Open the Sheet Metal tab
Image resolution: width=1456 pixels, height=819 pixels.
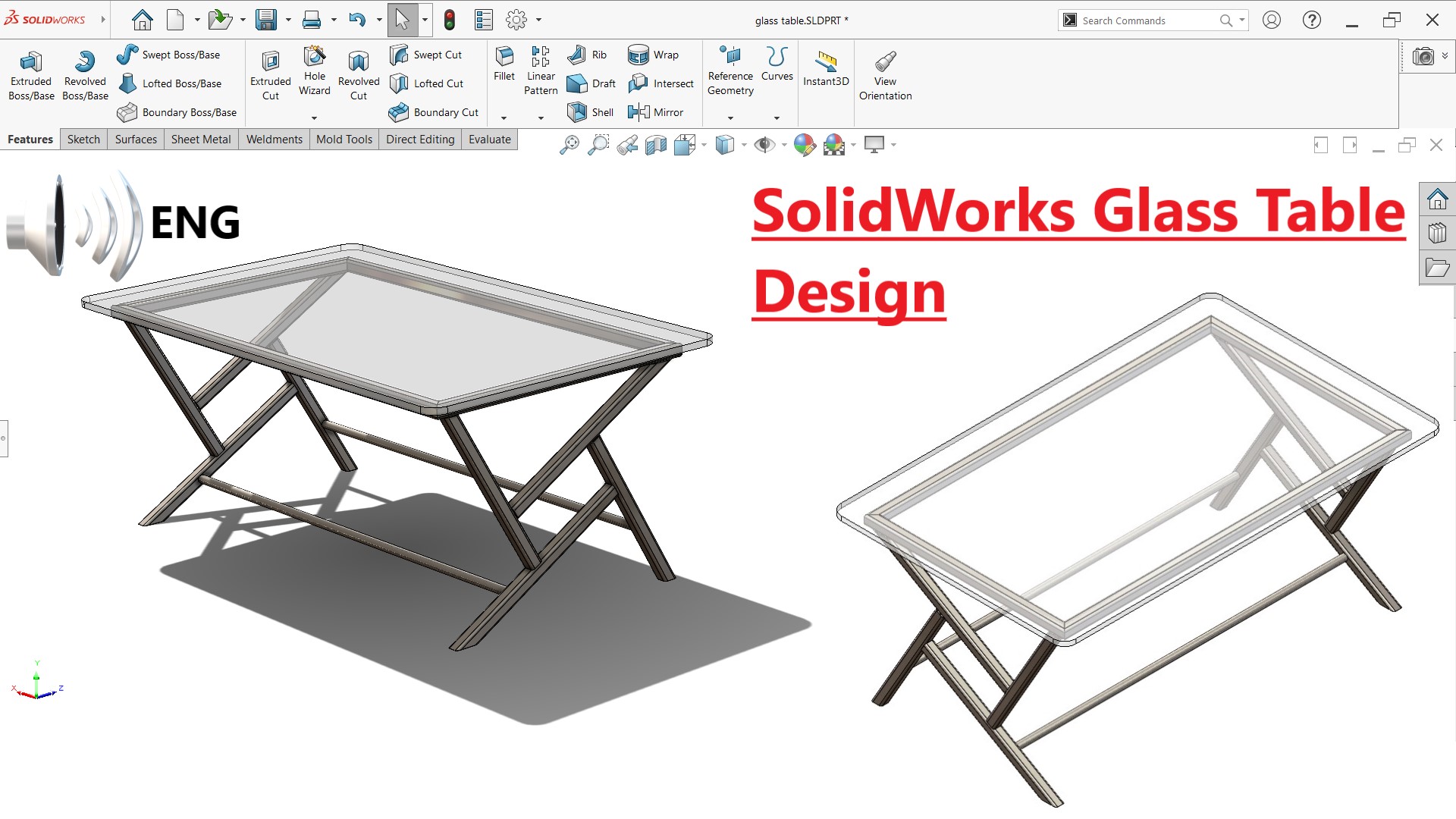coord(201,140)
